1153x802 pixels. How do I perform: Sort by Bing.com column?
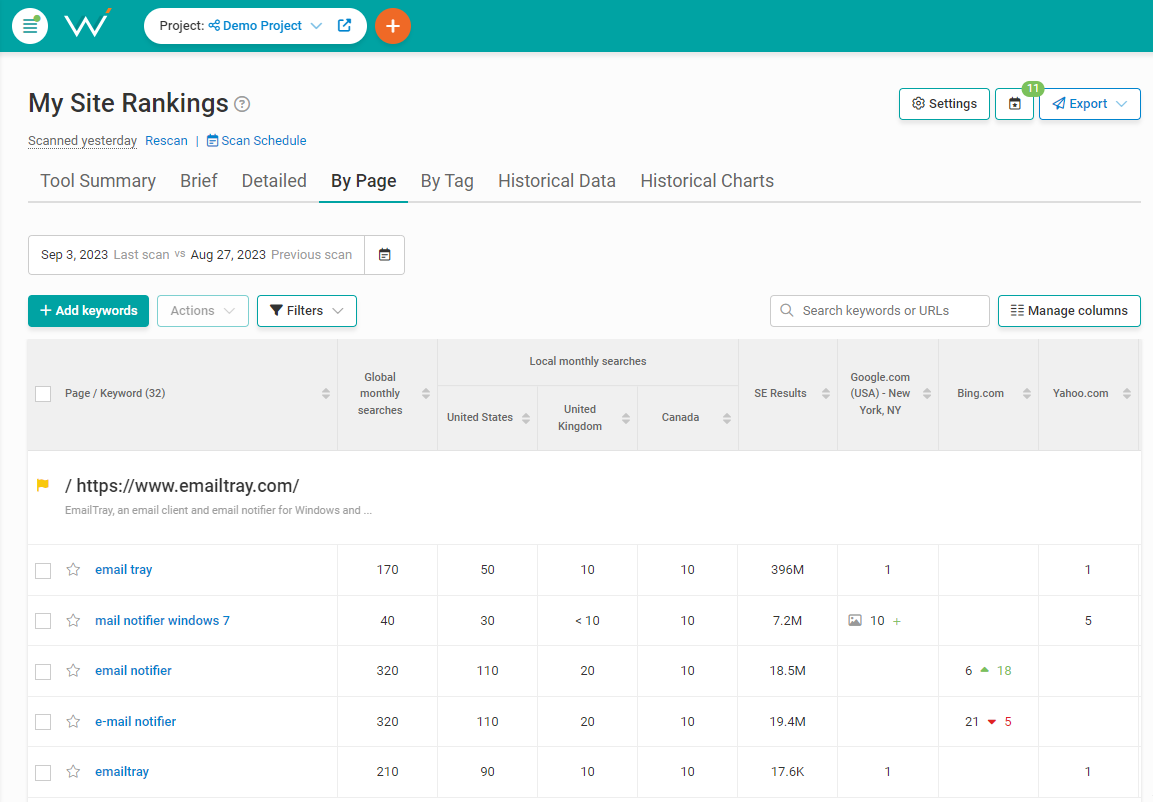click(x=1027, y=393)
